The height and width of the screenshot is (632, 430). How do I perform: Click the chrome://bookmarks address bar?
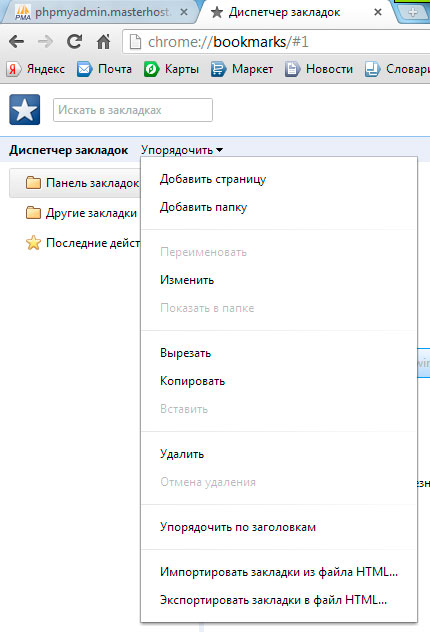276,42
